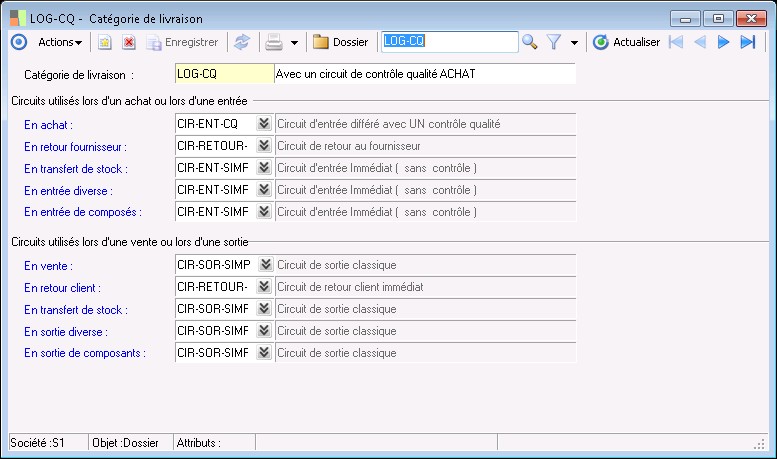
Task: Click the En sortie diverse link label
Action: tap(65, 332)
